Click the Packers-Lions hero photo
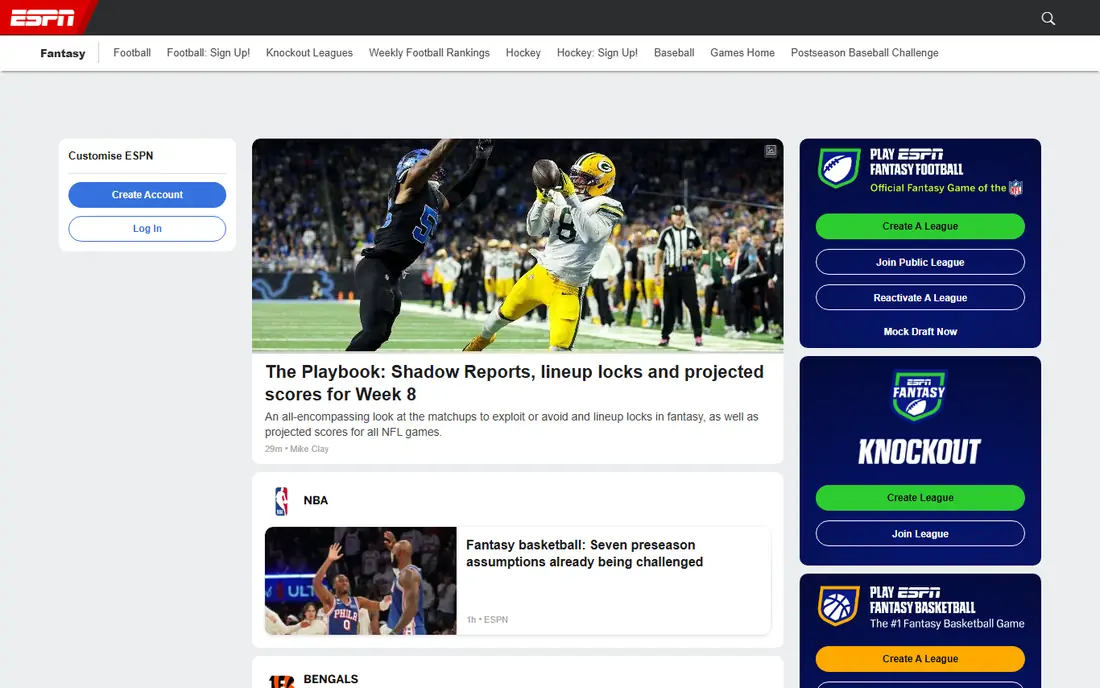This screenshot has height=688, width=1100. (518, 245)
